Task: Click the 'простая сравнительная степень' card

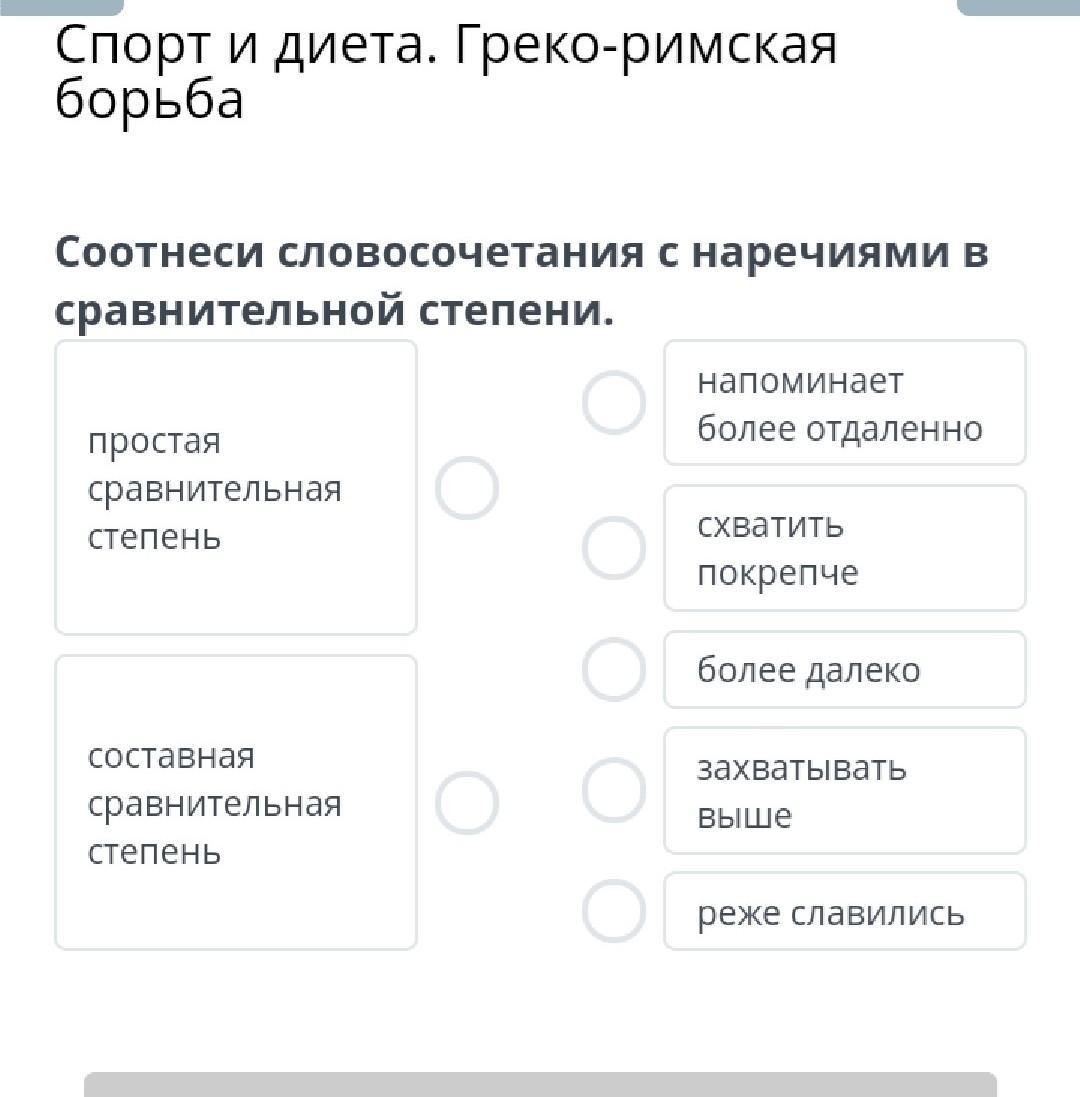Action: tap(235, 488)
